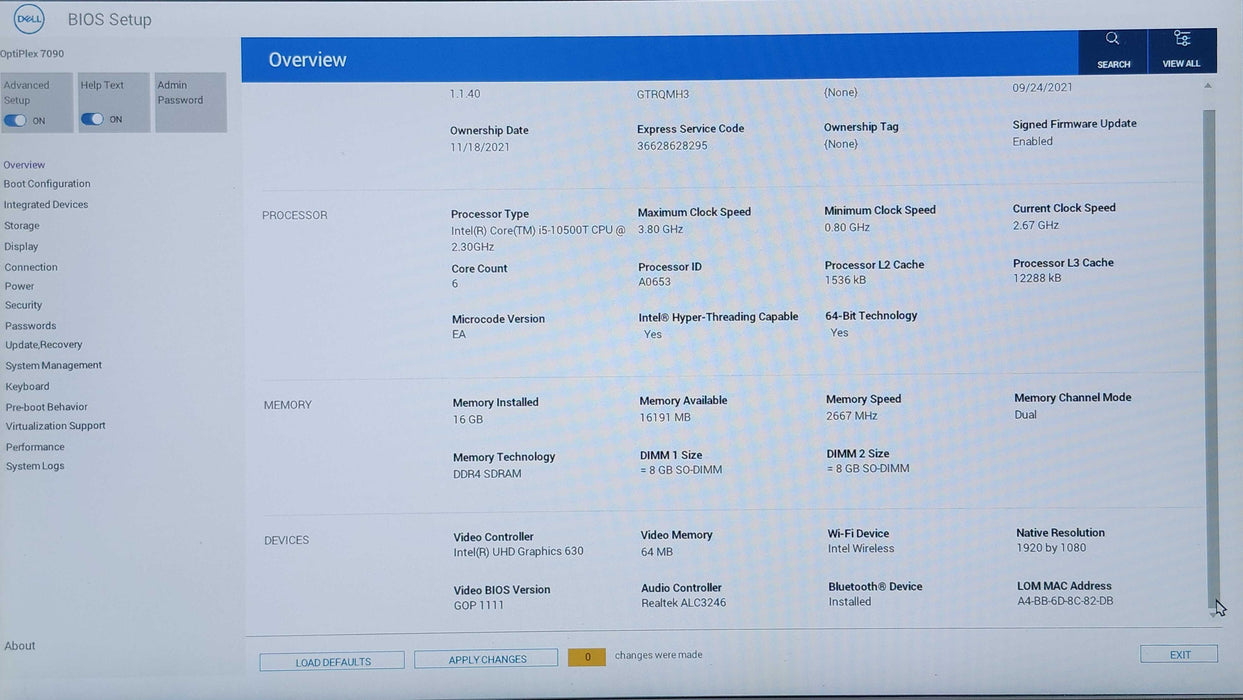This screenshot has width=1243, height=700.
Task: Open the System Logs section
Action: coord(35,467)
